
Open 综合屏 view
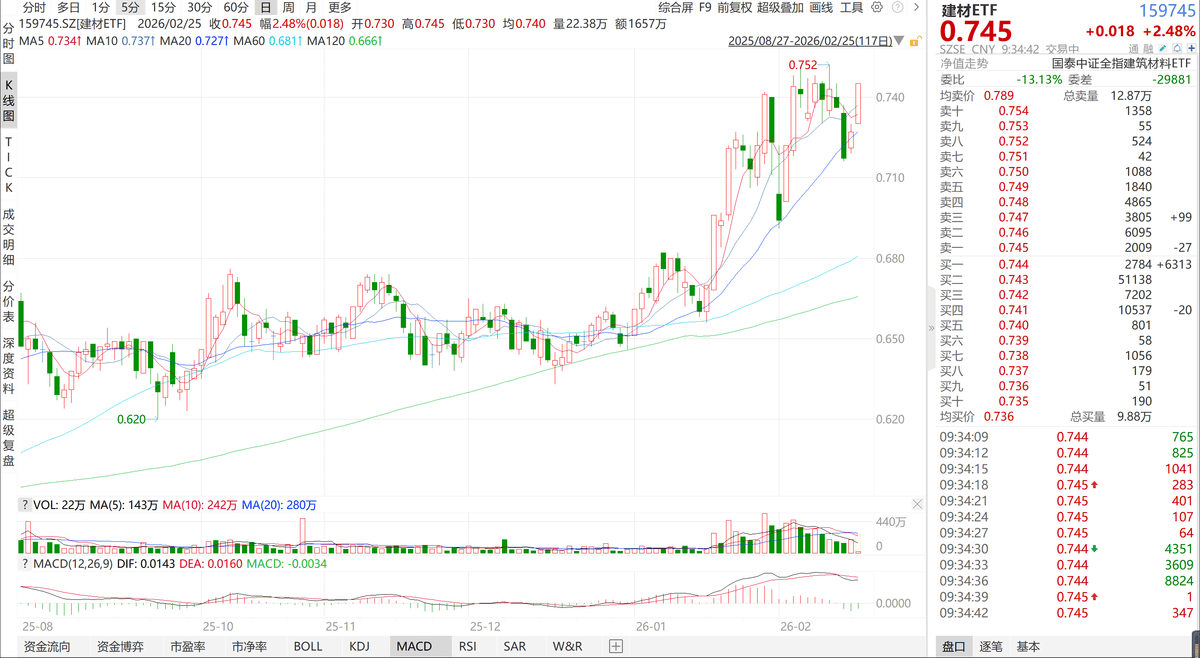[x=678, y=7]
